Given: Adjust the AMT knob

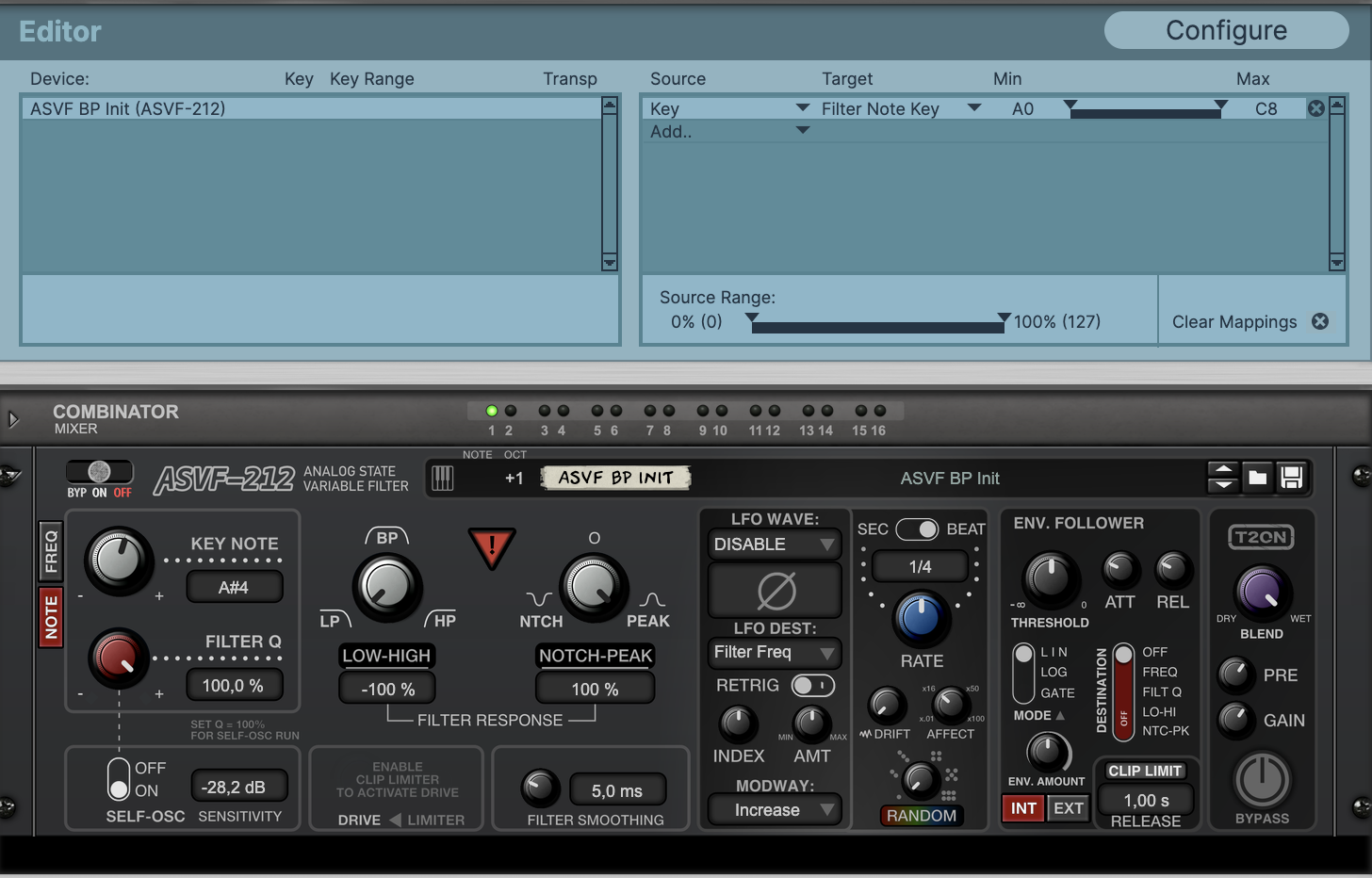Looking at the screenshot, I should [x=811, y=724].
